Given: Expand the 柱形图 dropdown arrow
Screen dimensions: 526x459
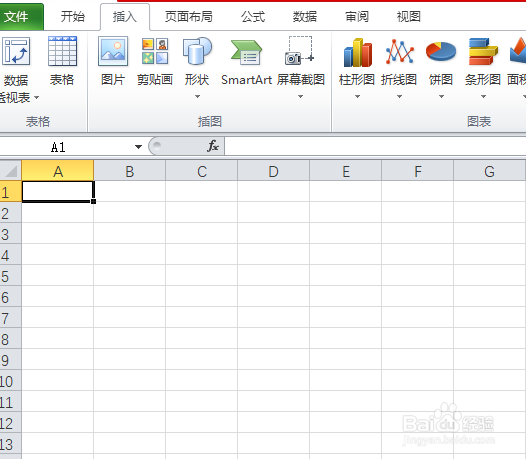Looking at the screenshot, I should pyautogui.click(x=358, y=97).
